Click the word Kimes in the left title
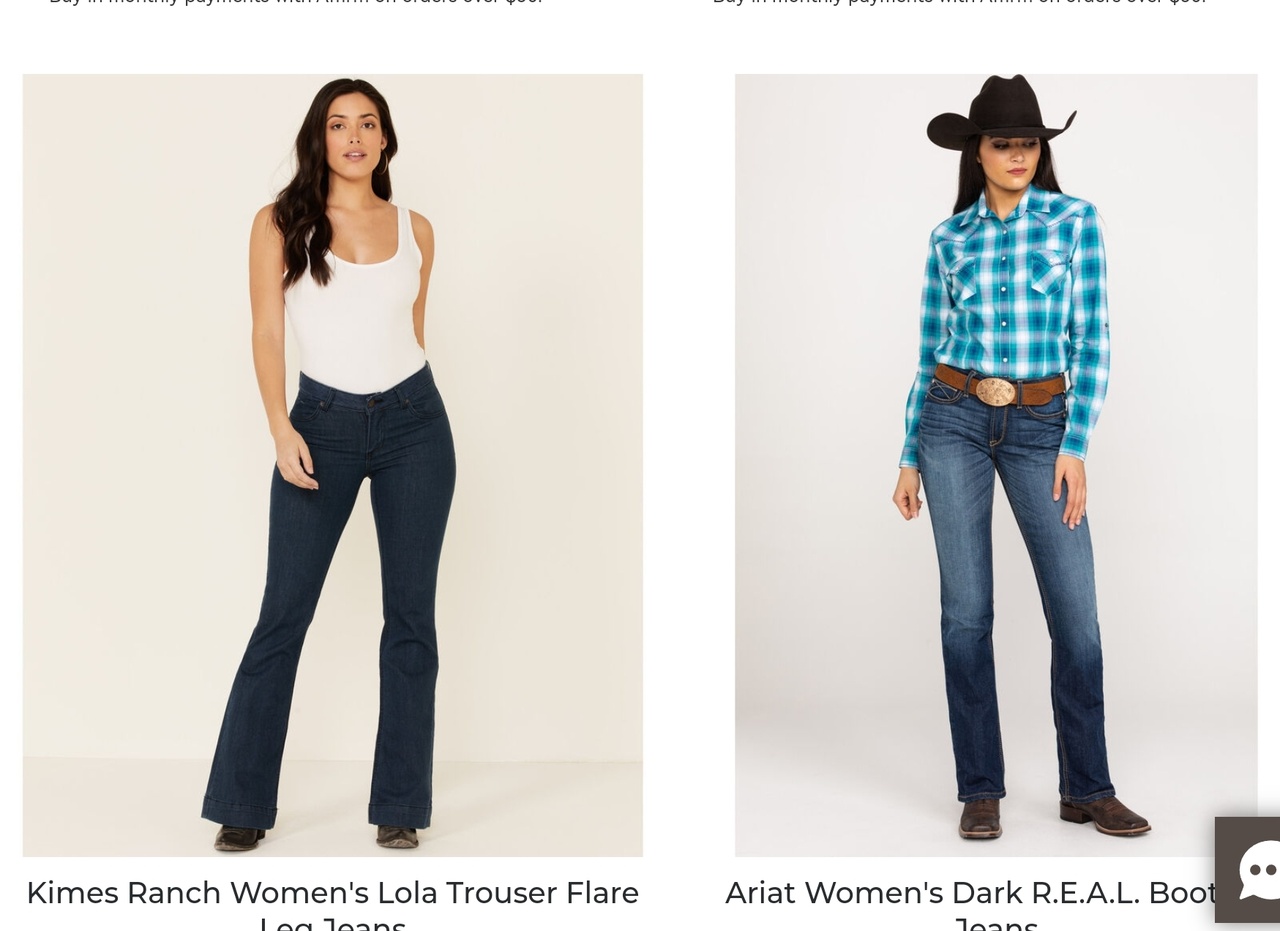This screenshot has width=1280, height=931. 72,892
